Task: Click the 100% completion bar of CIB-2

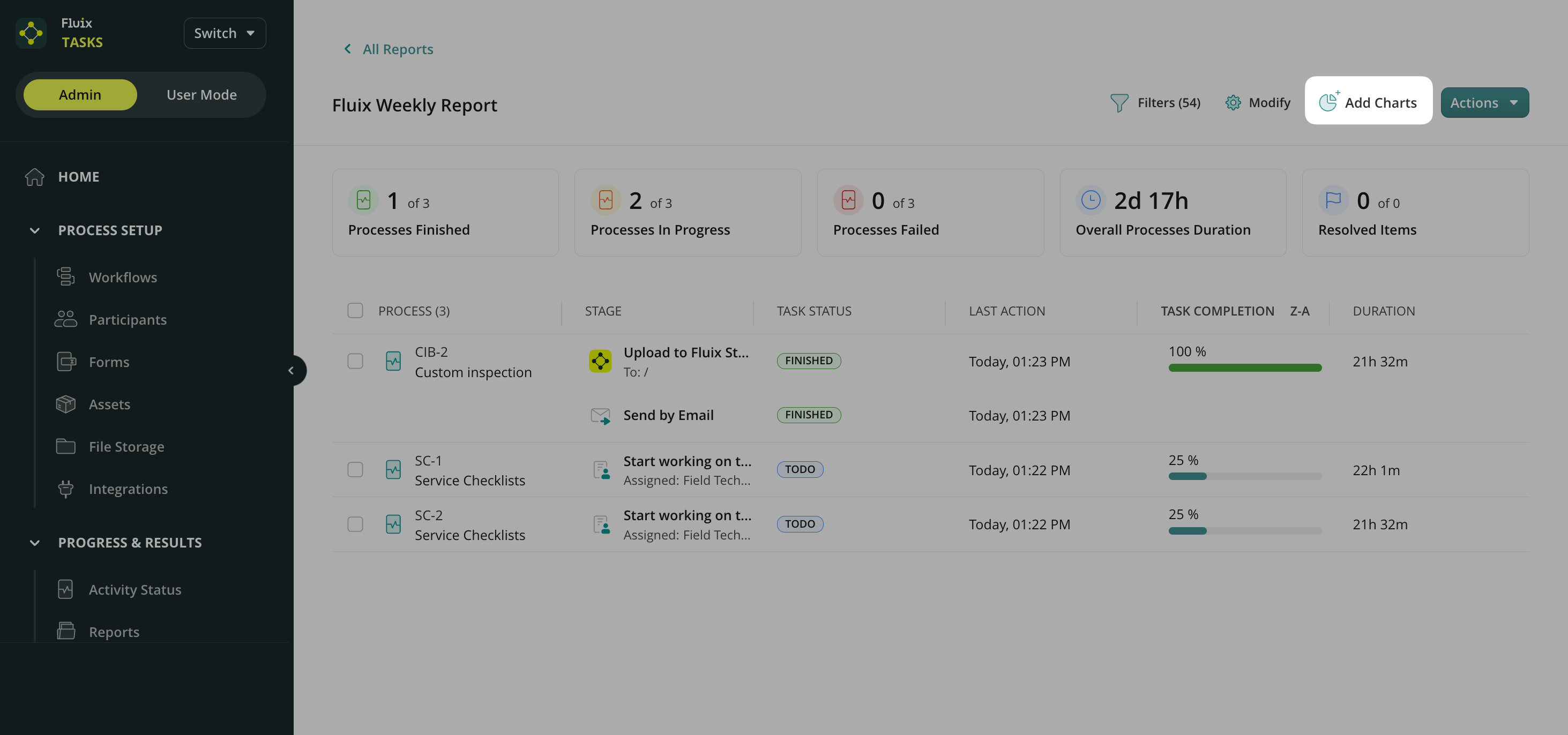Action: tap(1244, 367)
